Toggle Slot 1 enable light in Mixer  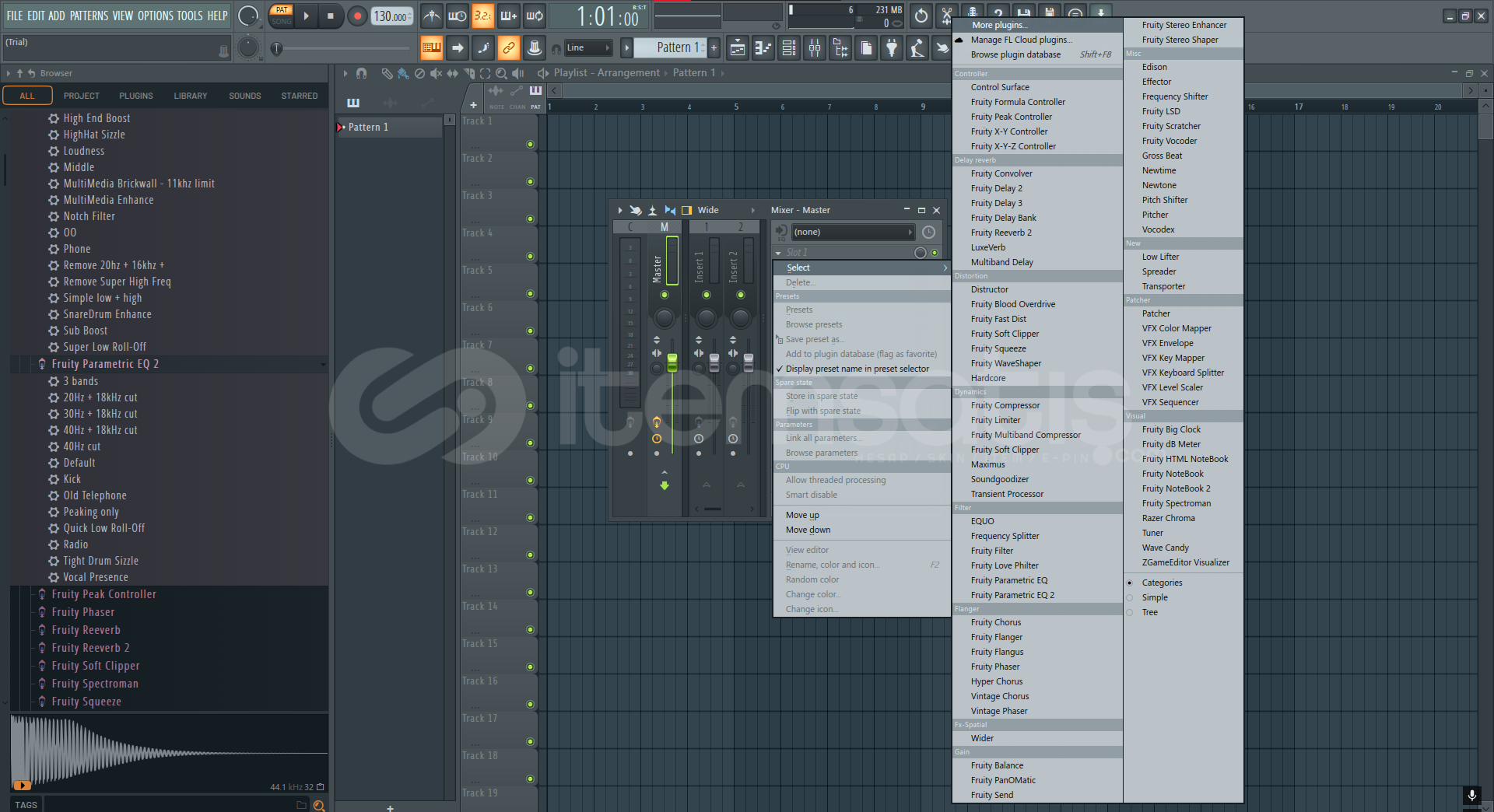[935, 253]
